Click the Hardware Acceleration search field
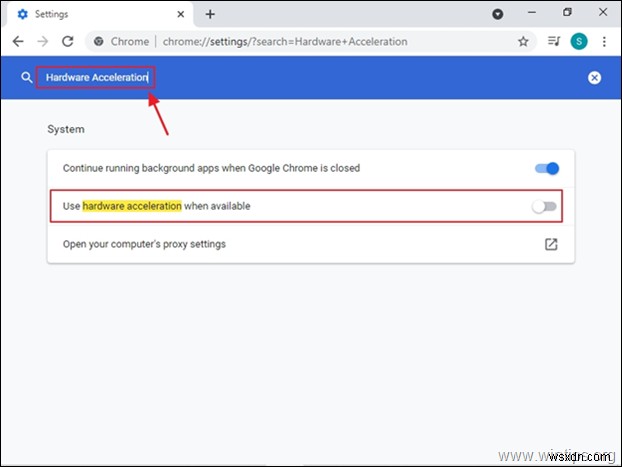This screenshot has width=622, height=467. 96,77
